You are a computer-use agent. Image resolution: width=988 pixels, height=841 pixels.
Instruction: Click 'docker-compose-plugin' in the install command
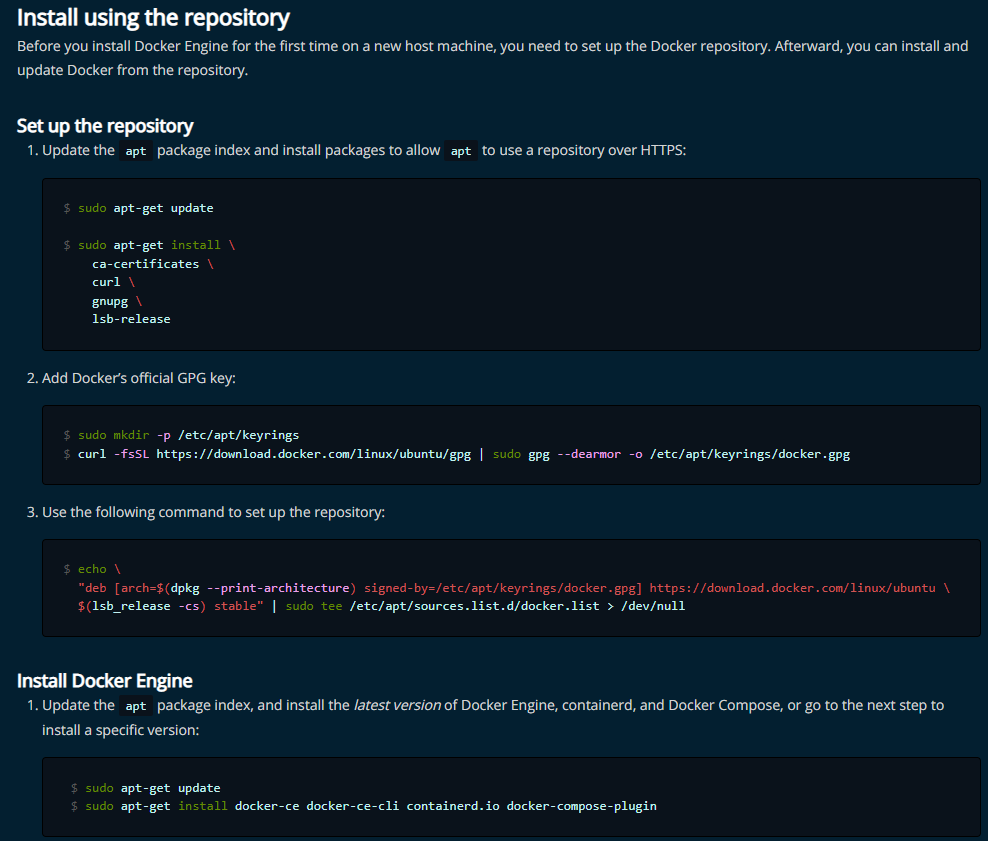click(x=582, y=806)
